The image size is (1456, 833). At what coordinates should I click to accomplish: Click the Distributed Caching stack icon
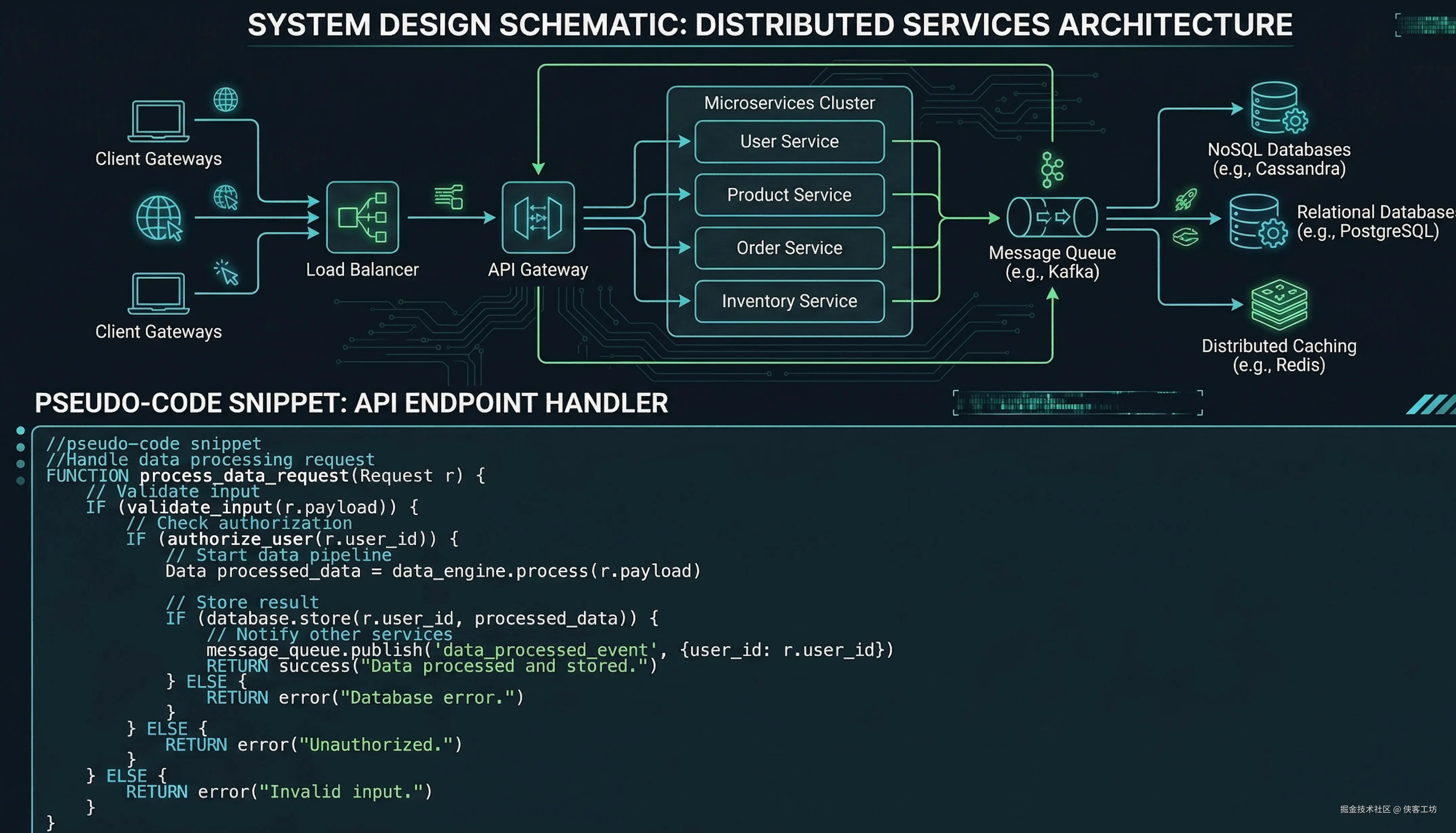[x=1278, y=304]
